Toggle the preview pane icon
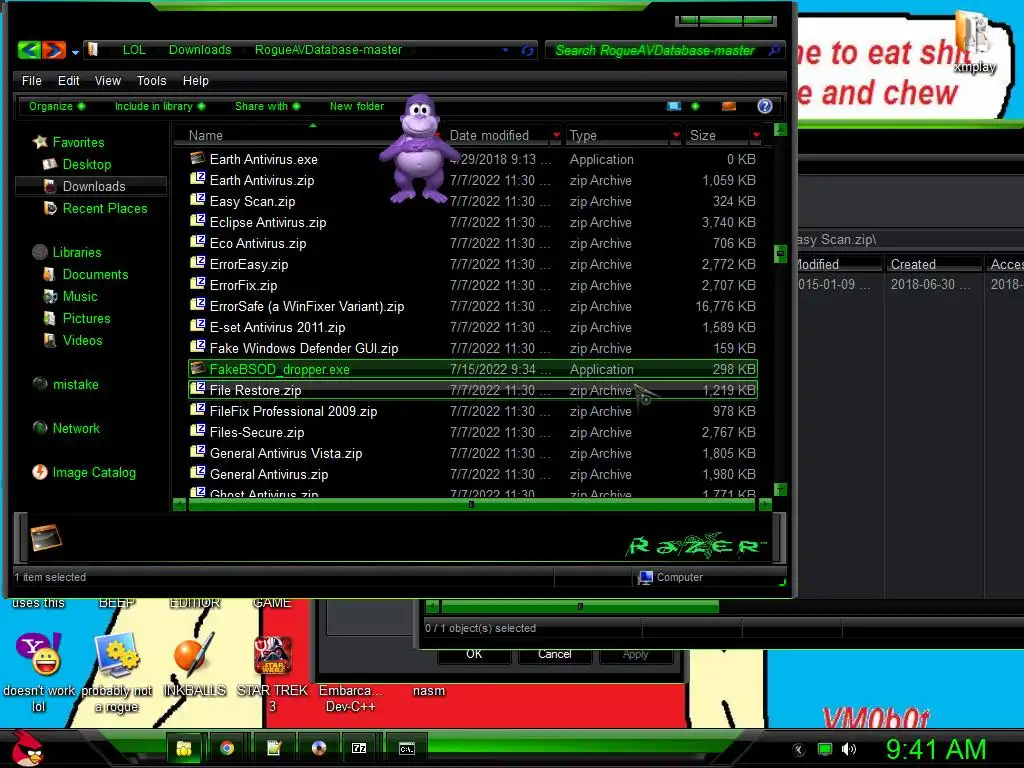Image resolution: width=1024 pixels, height=768 pixels. click(729, 106)
